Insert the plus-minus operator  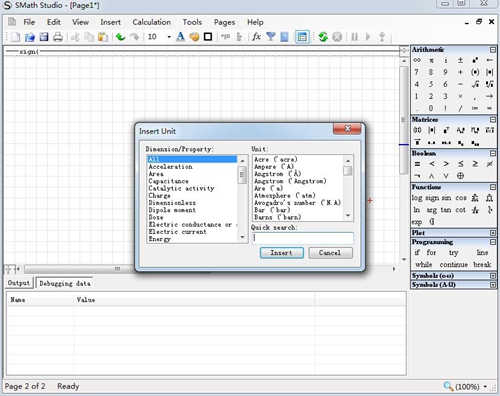click(460, 60)
